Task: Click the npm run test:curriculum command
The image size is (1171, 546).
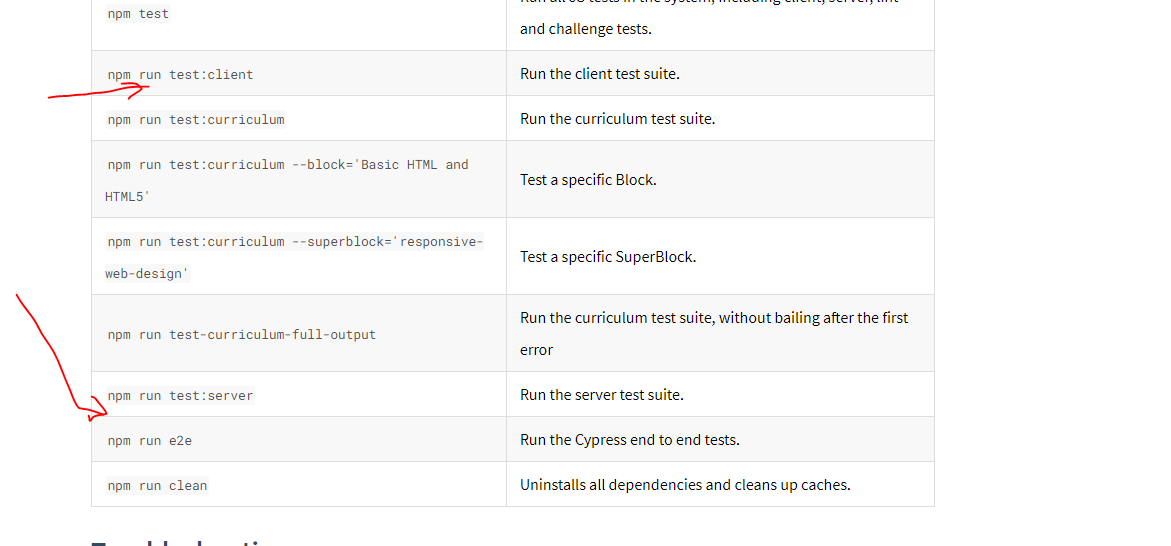Action: (196, 120)
